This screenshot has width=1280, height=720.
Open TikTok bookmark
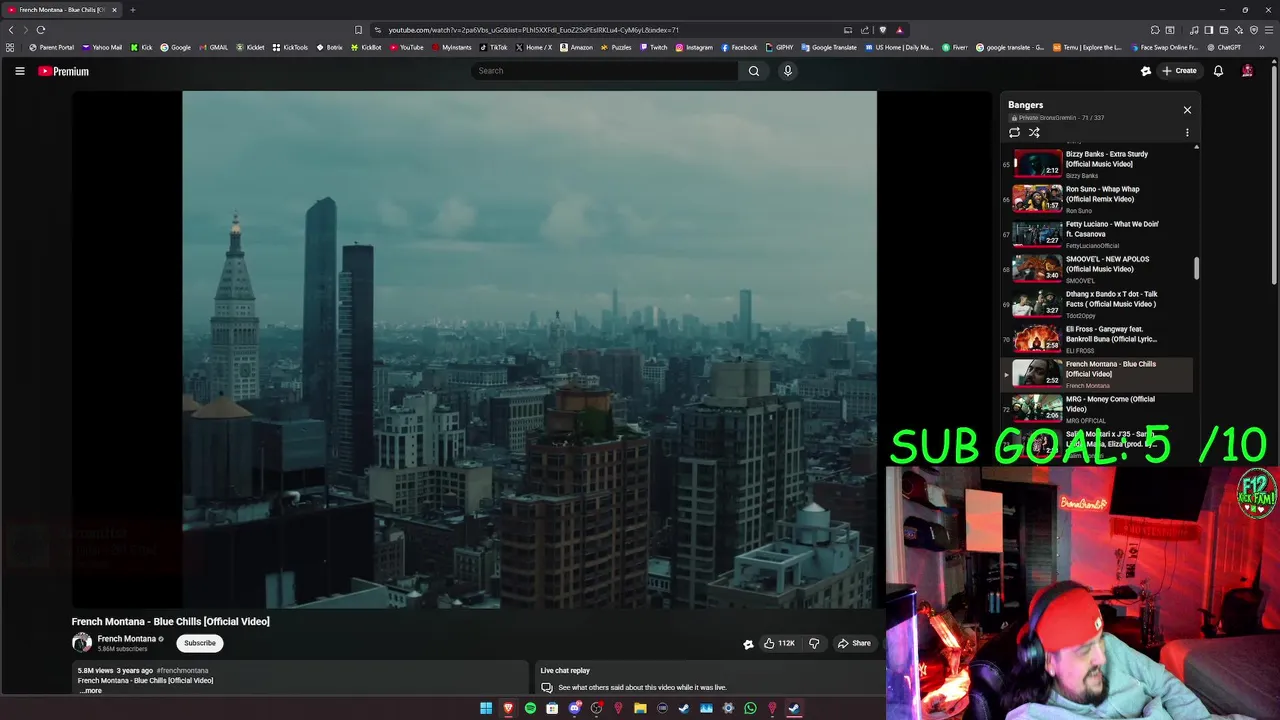pos(493,47)
